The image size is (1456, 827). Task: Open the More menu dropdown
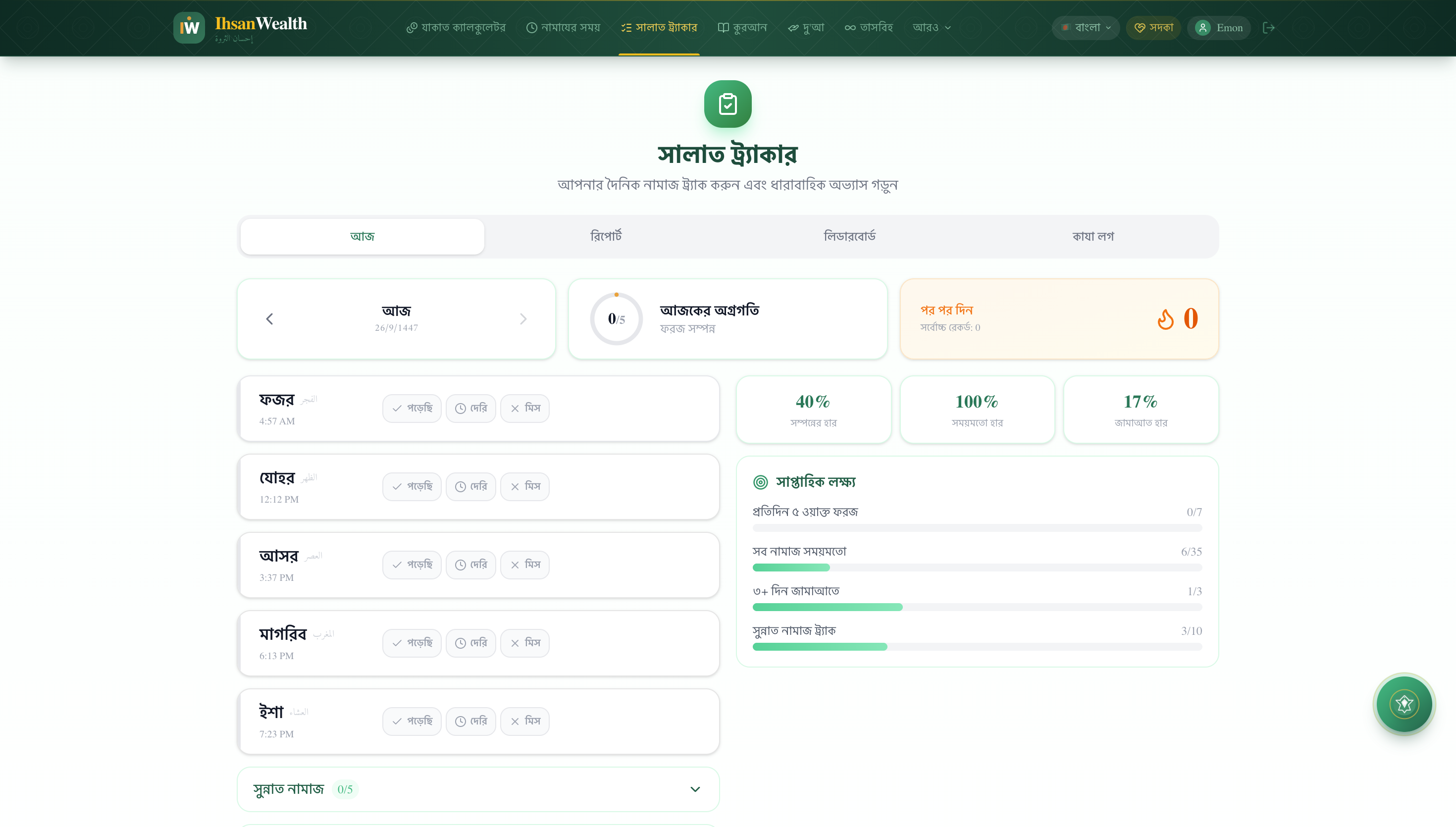931,28
